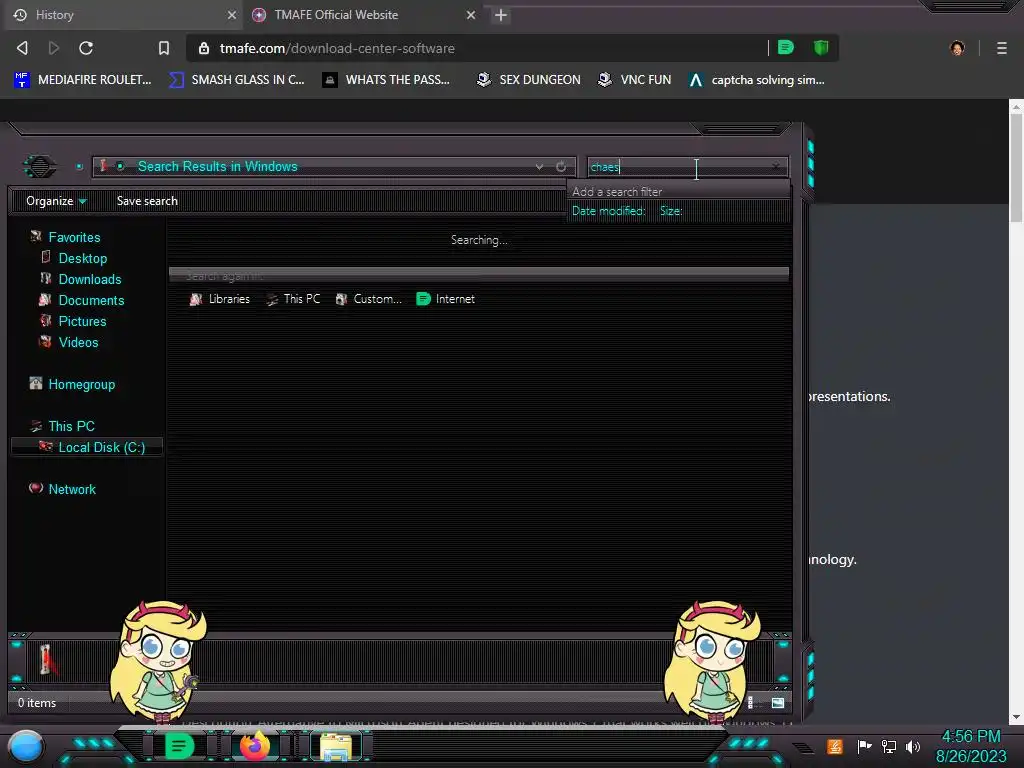
Task: Add Size search filter
Action: [x=671, y=211]
